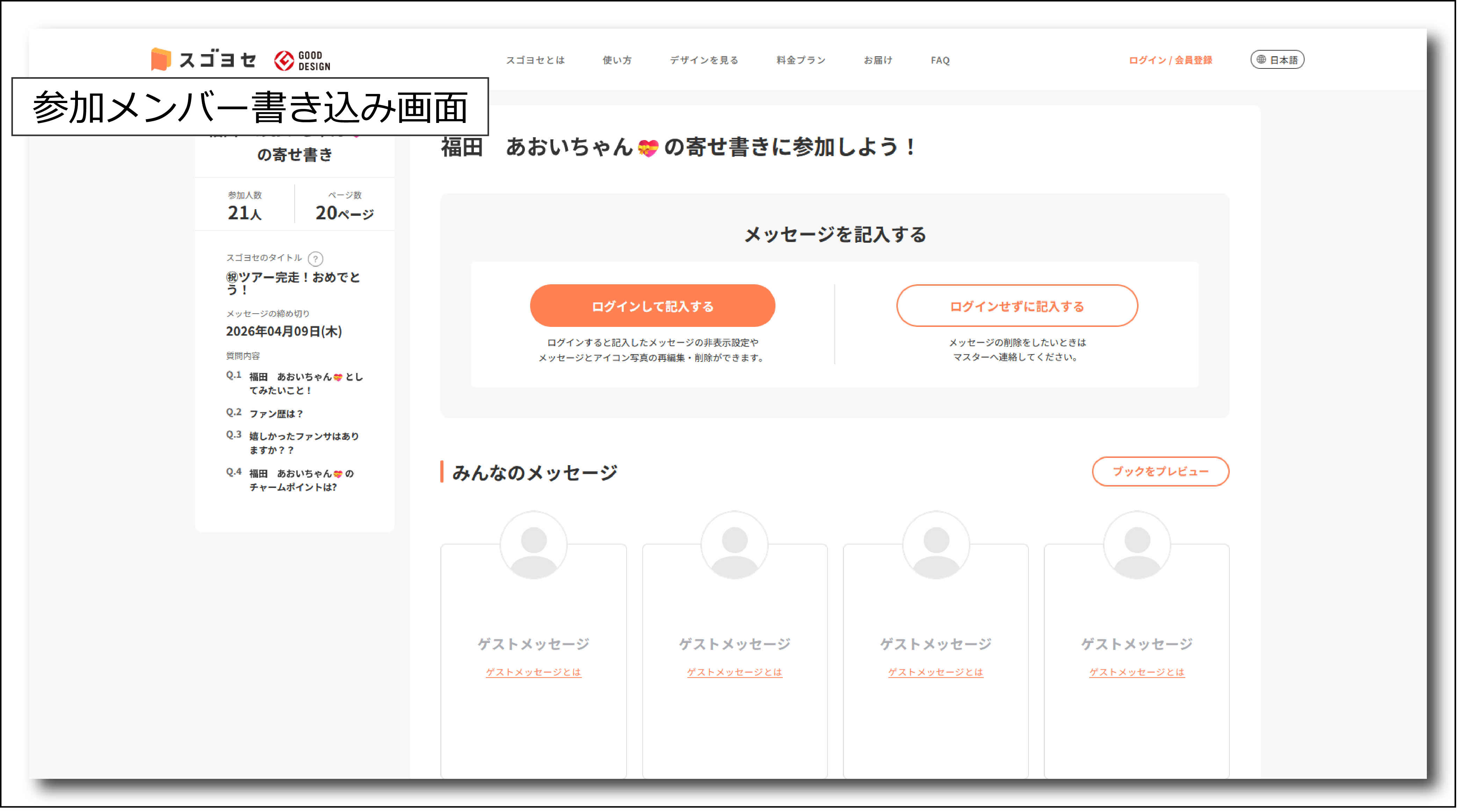
Task: Click the second guest message avatar
Action: pos(735,545)
